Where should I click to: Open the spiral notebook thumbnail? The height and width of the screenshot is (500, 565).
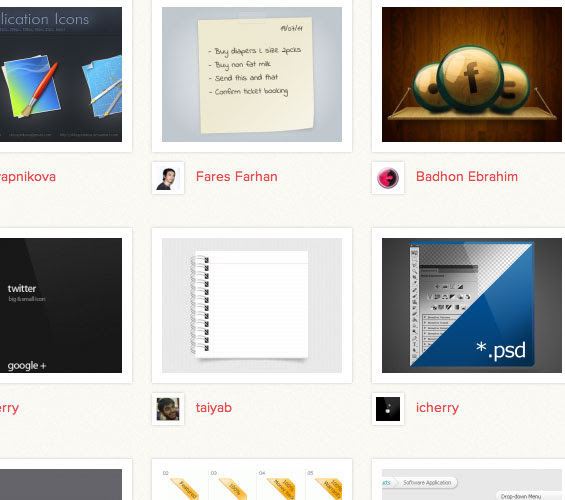coord(252,305)
